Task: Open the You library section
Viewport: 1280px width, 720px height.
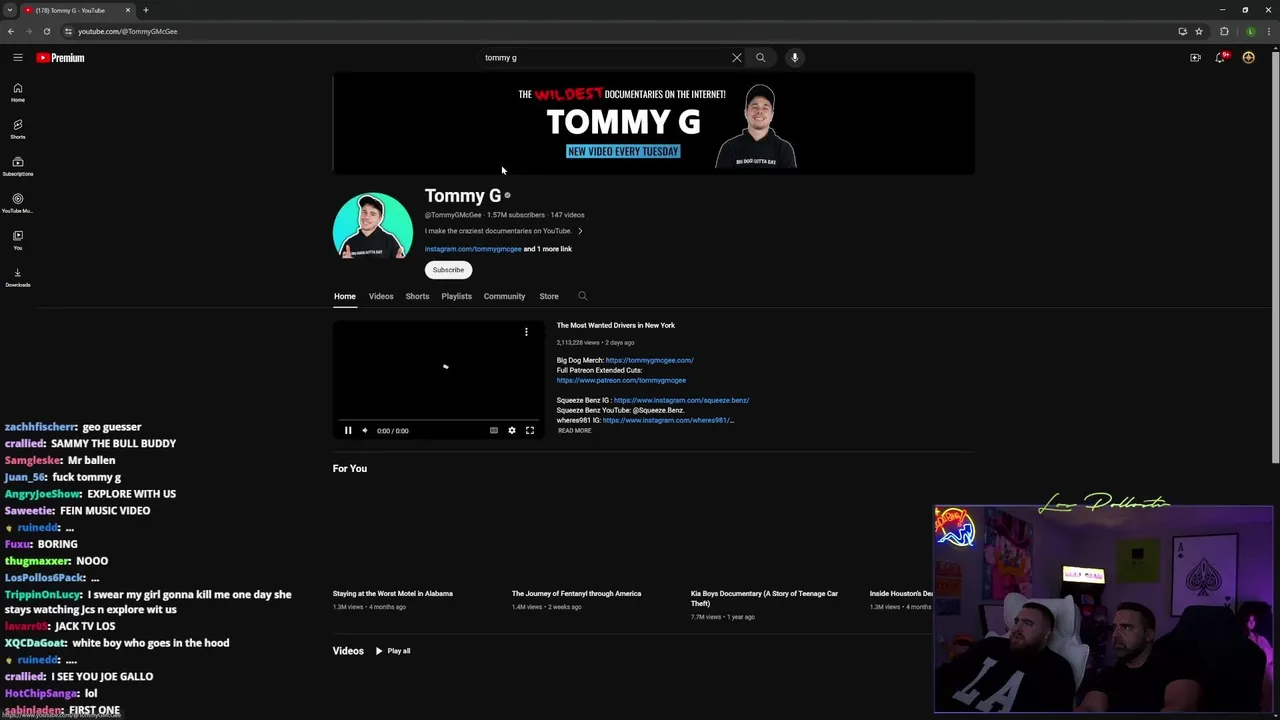Action: coord(18,240)
